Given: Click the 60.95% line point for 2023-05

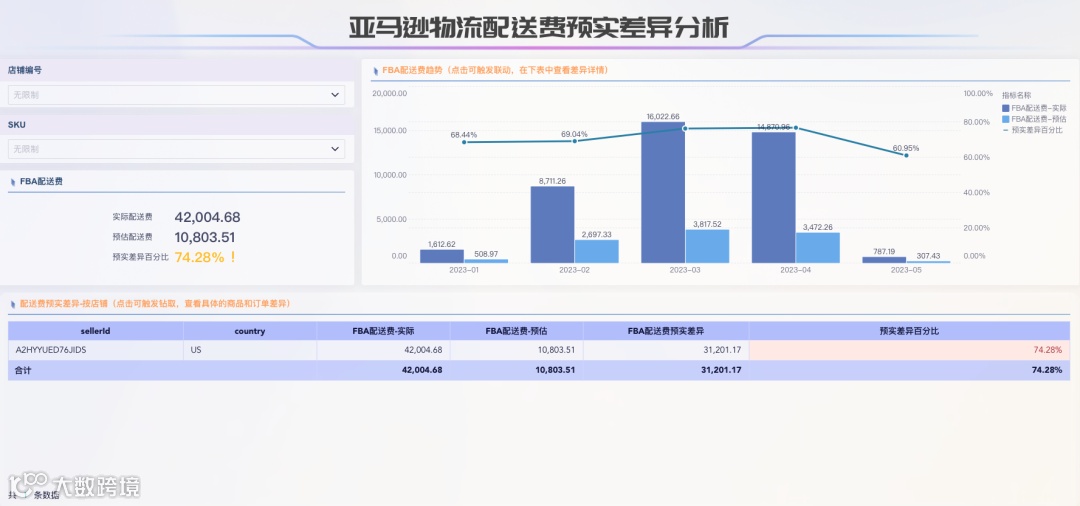Looking at the screenshot, I should coord(906,155).
